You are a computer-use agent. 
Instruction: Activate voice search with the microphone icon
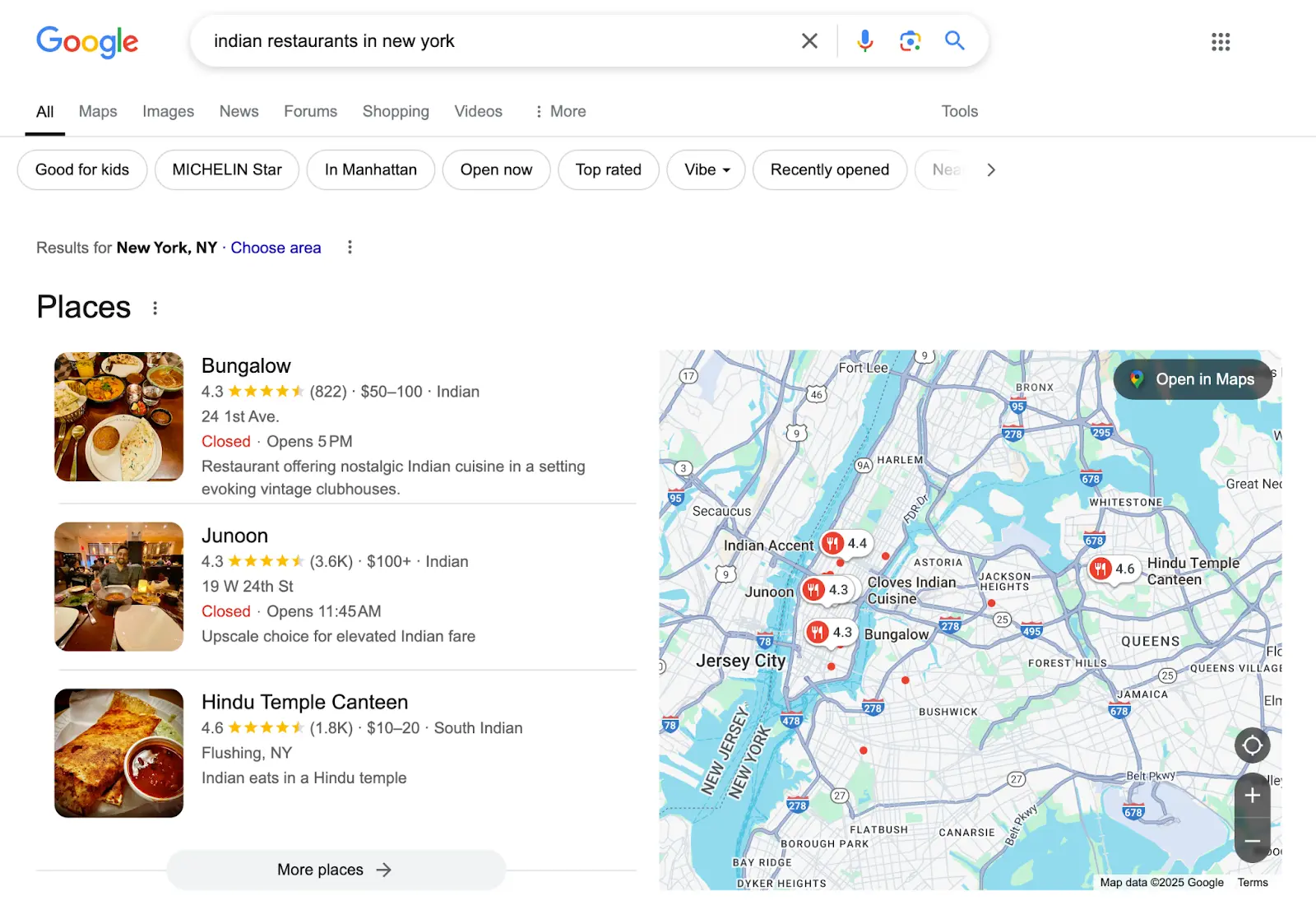pyautogui.click(x=864, y=40)
